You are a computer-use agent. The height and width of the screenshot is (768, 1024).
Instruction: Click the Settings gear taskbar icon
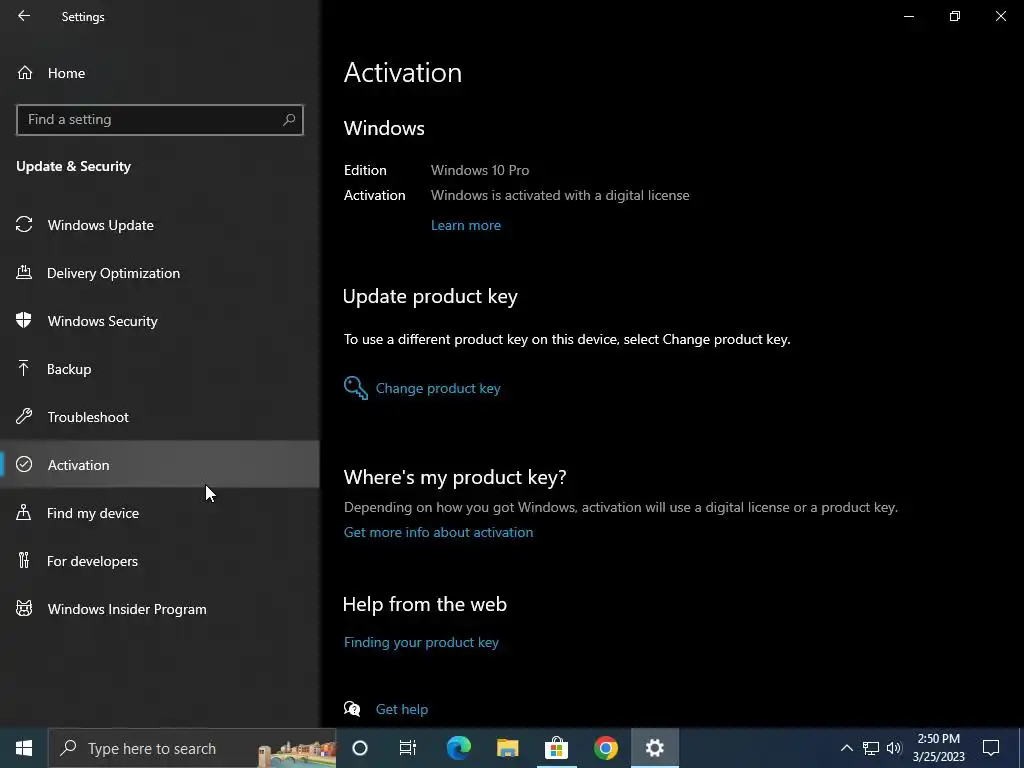point(654,748)
